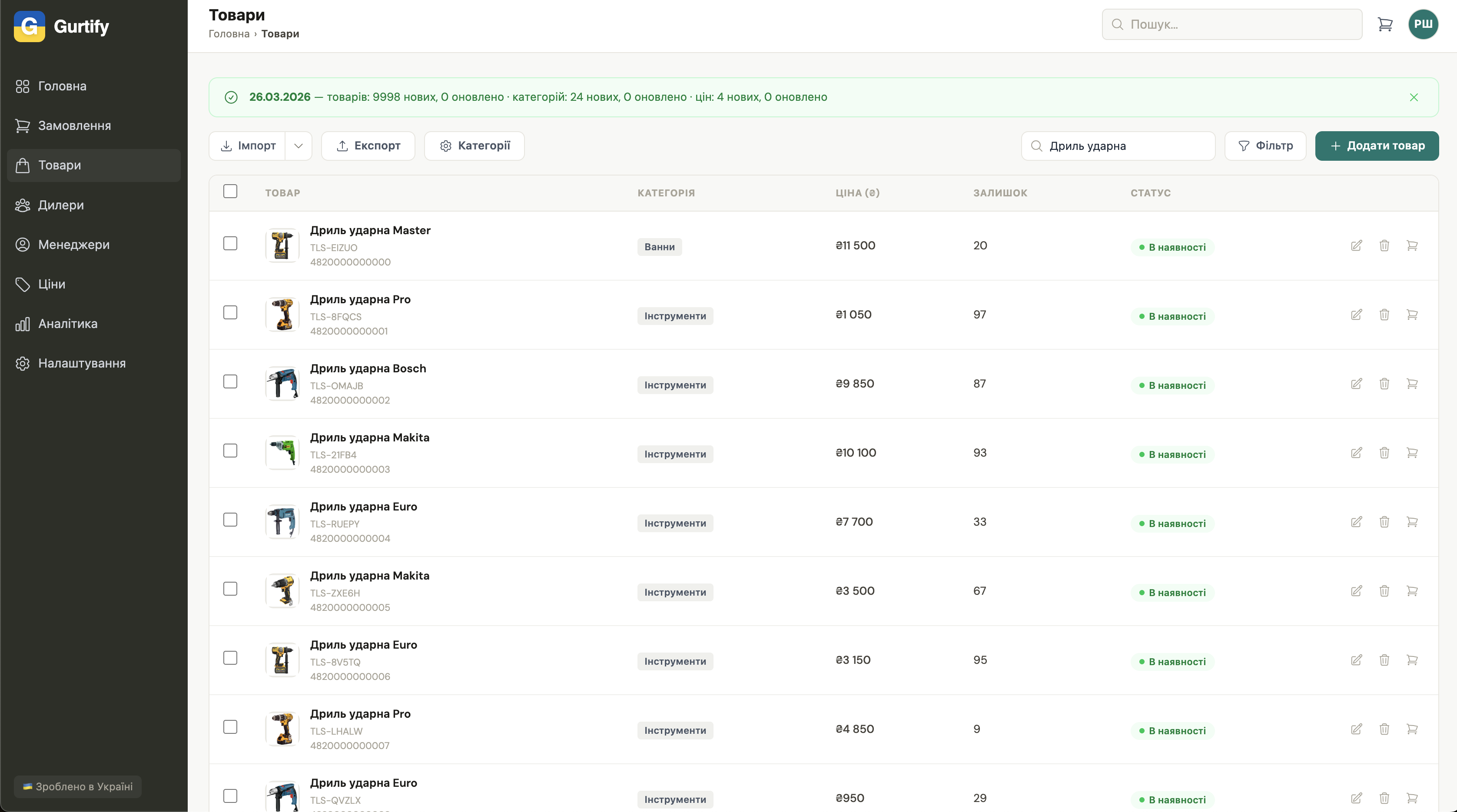The image size is (1457, 812).
Task: Click Додати товар button
Action: 1377,146
